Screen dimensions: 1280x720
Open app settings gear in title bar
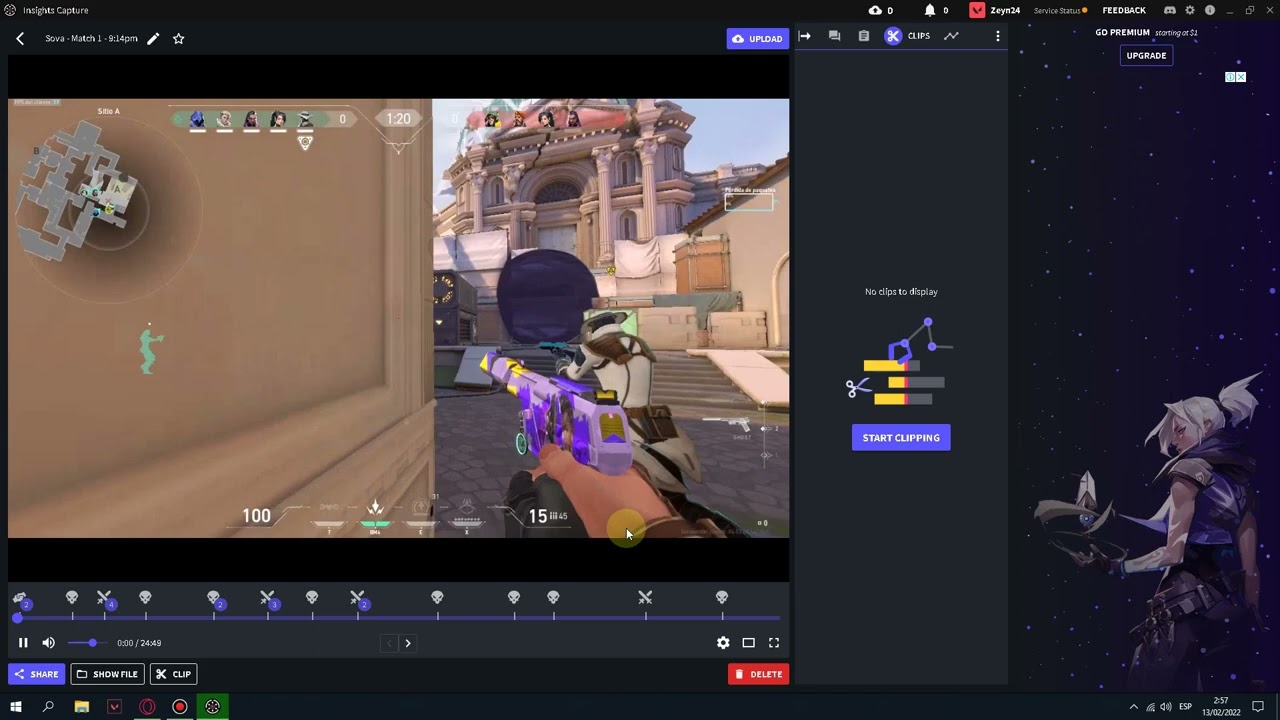(x=1190, y=10)
